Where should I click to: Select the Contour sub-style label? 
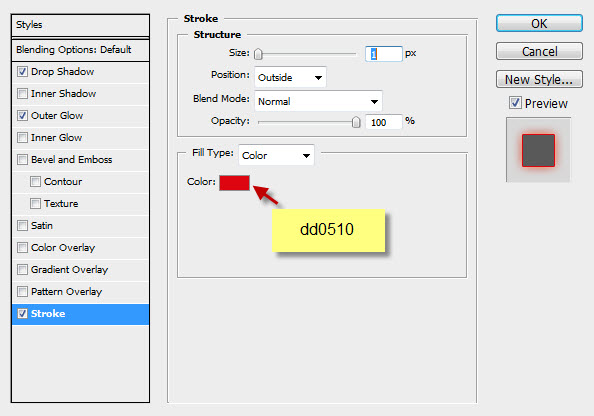[63, 181]
